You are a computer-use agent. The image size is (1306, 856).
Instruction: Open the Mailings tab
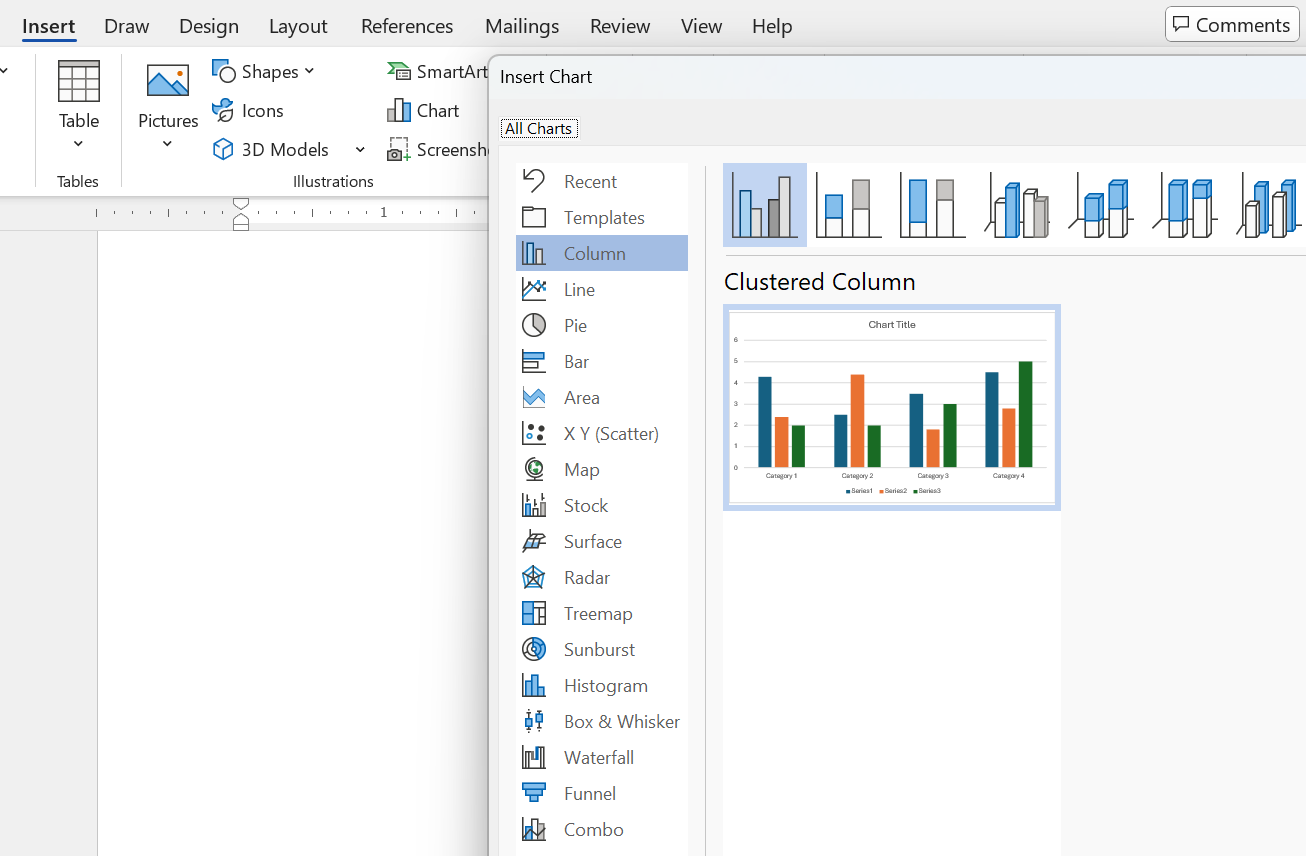(522, 26)
